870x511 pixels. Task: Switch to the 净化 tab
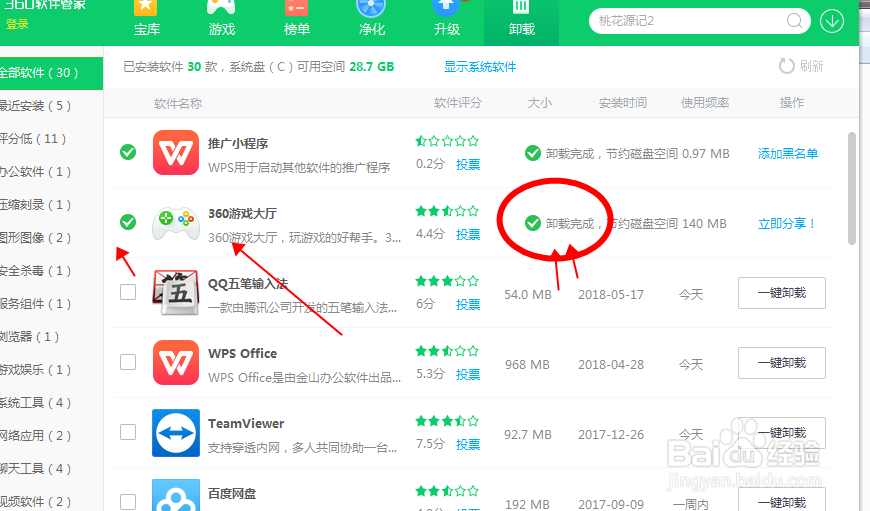pos(371,19)
